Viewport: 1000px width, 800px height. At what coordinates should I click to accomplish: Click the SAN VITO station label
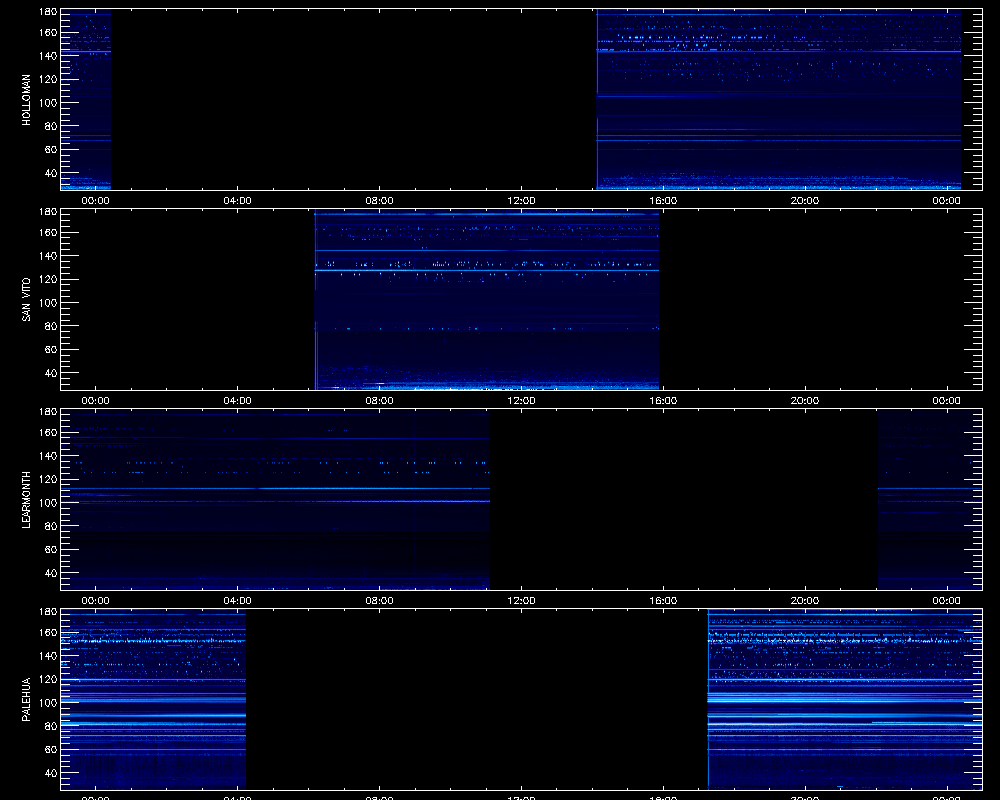click(x=26, y=299)
